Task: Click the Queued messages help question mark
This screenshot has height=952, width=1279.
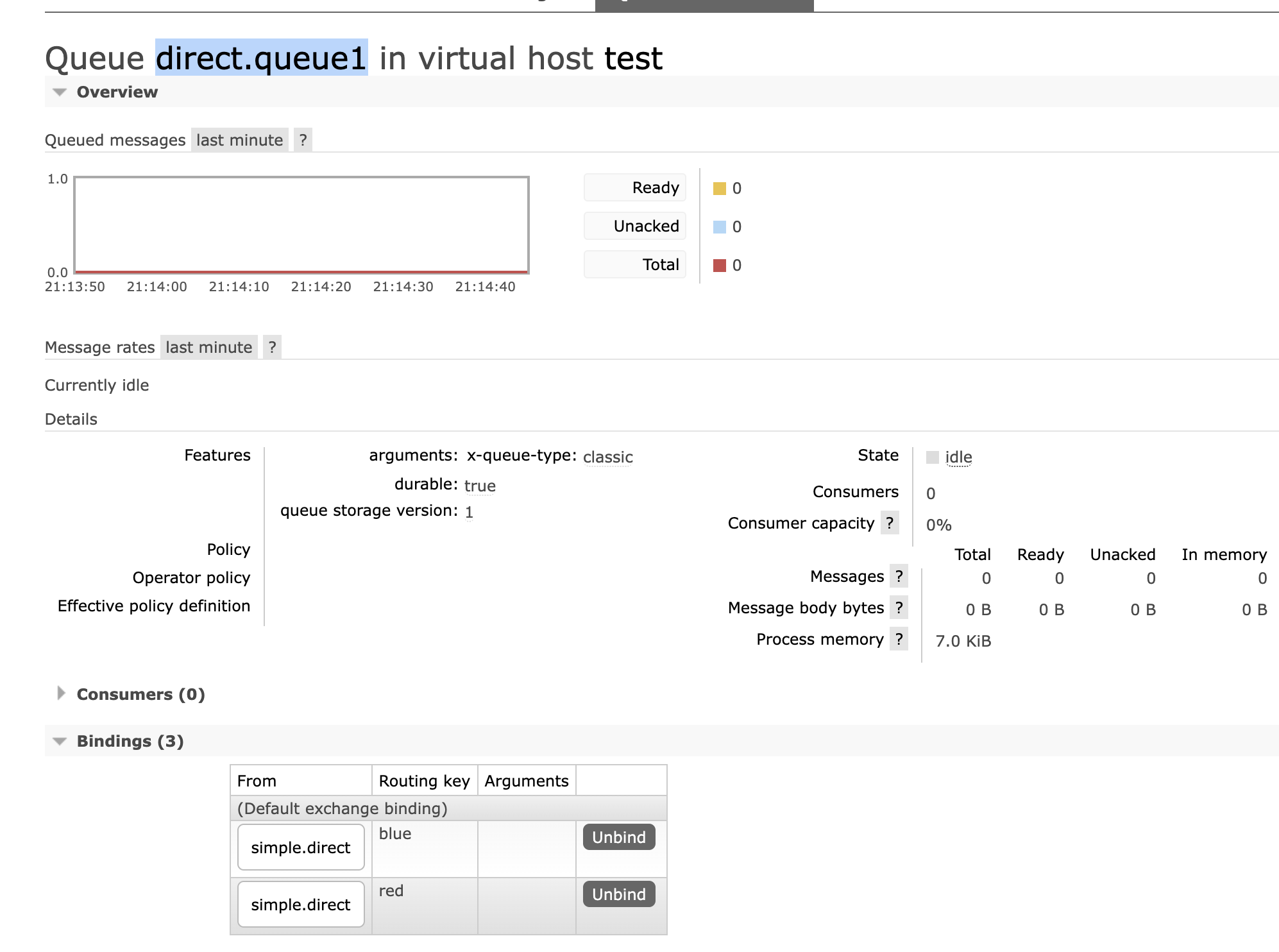Action: [x=303, y=140]
